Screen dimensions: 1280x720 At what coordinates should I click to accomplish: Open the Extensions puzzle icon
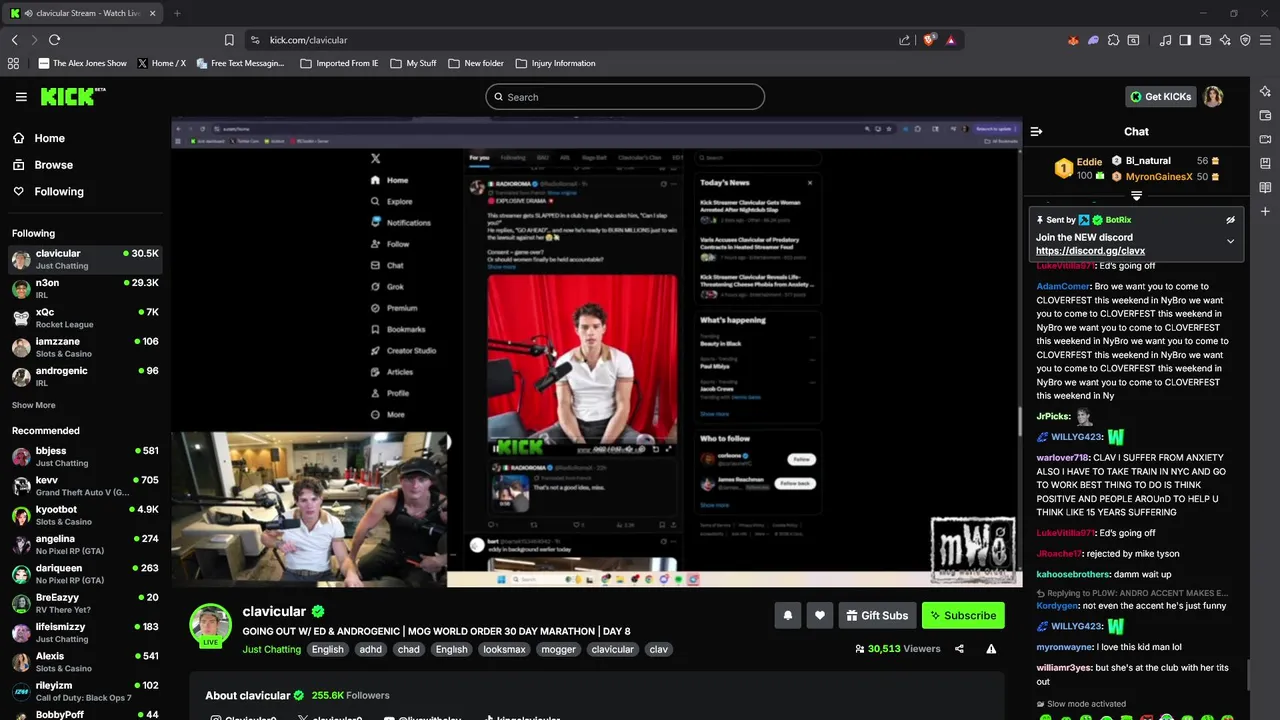(1113, 40)
